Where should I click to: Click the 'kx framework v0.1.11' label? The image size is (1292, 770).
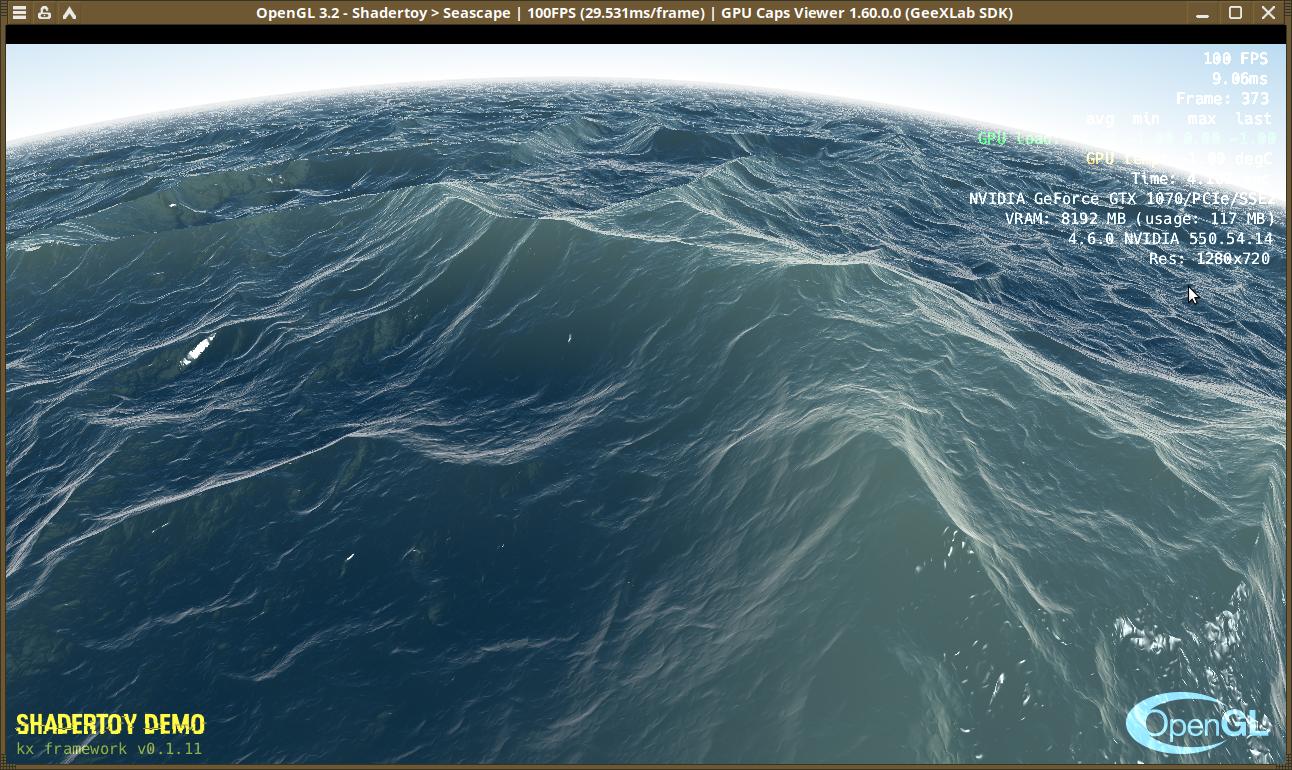[x=109, y=749]
